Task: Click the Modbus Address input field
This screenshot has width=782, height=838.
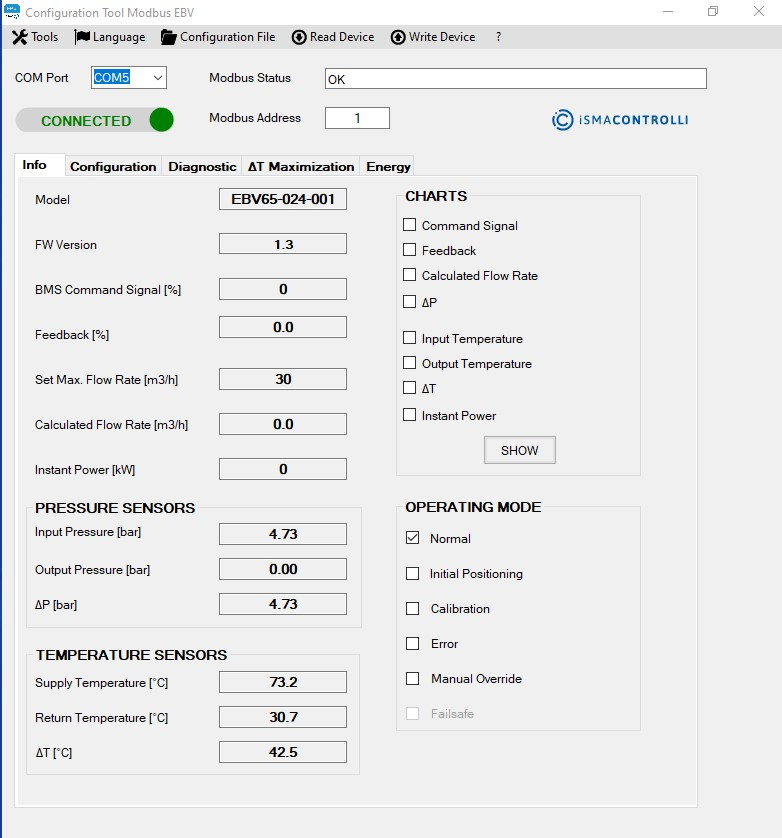Action: tap(357, 118)
